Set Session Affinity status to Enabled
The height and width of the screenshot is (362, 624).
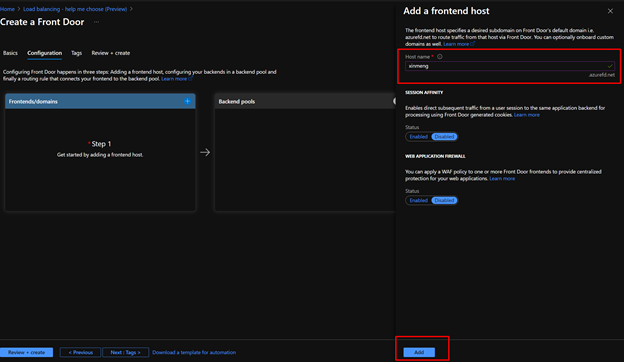[x=418, y=136]
